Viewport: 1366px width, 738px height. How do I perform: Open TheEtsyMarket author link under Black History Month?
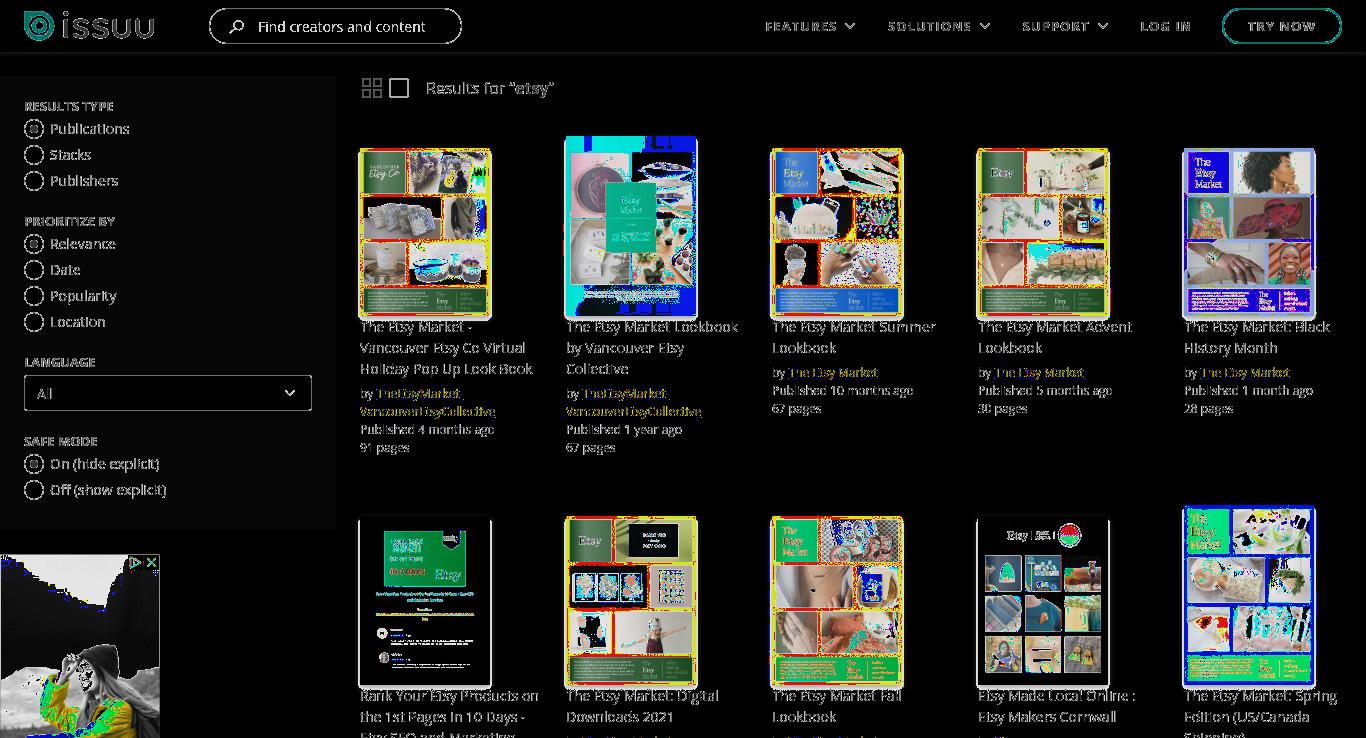tap(1245, 373)
